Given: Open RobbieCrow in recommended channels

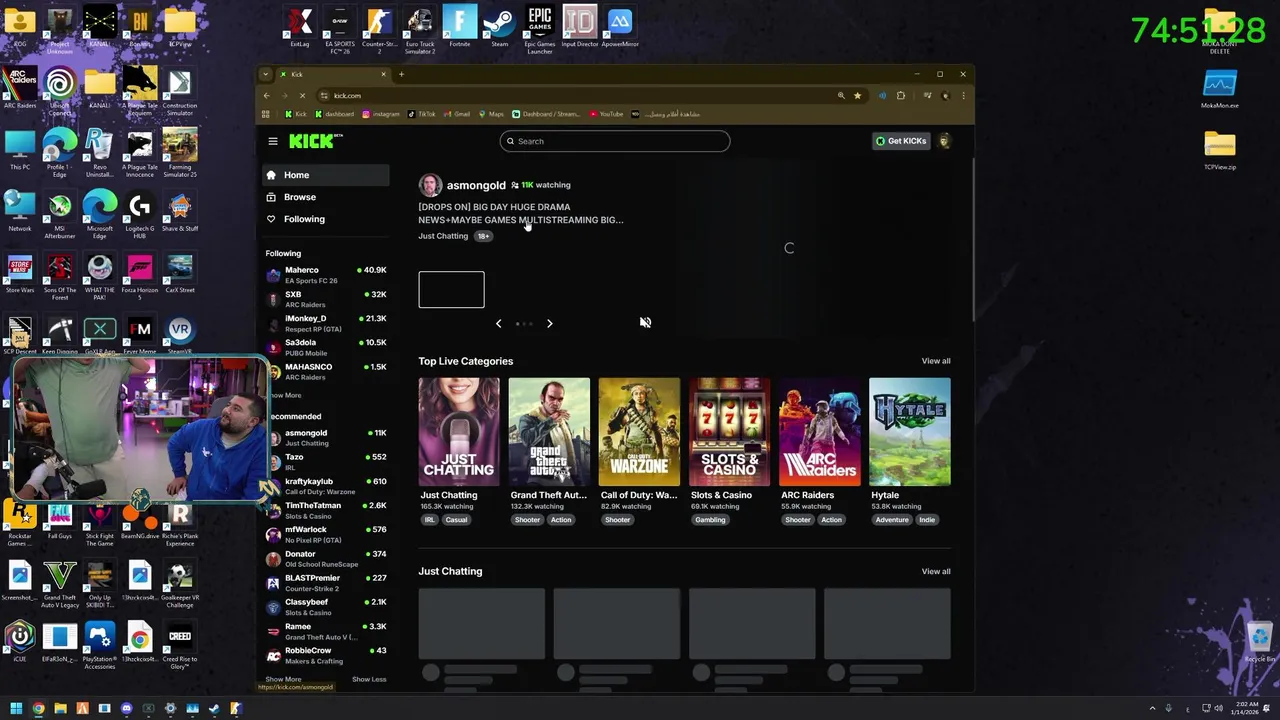Looking at the screenshot, I should 326,655.
